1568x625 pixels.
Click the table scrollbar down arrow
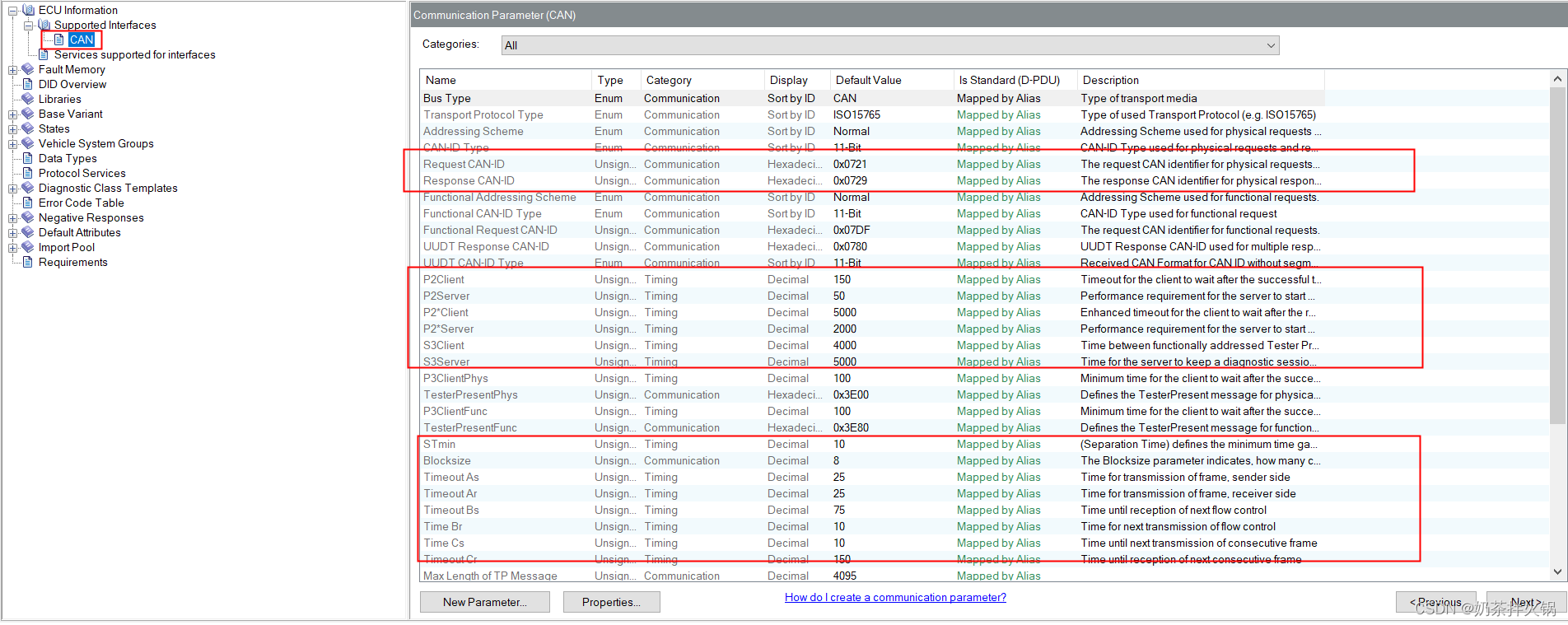coord(1556,571)
